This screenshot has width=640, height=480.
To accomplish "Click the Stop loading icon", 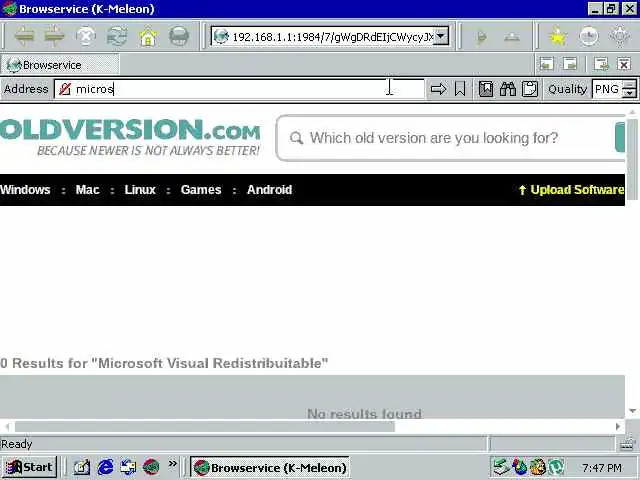I will click(x=86, y=37).
